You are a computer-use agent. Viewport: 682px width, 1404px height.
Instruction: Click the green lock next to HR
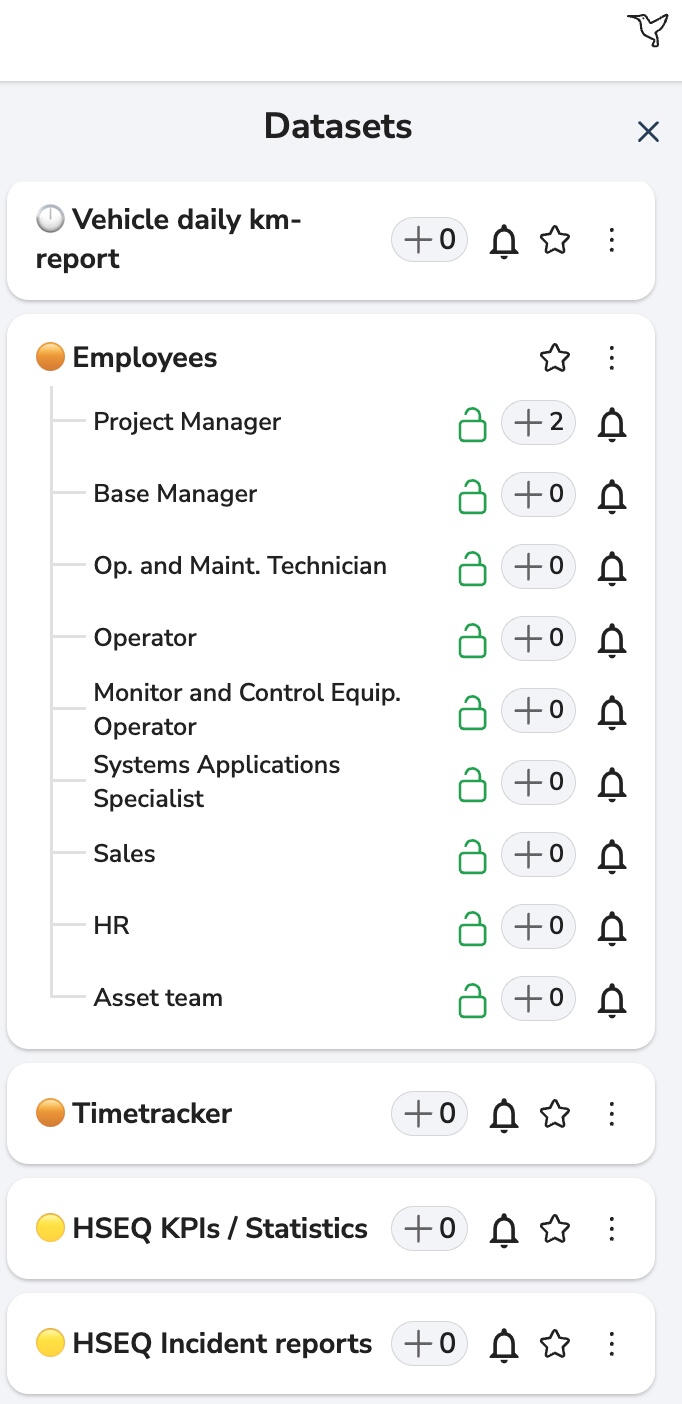coord(472,928)
